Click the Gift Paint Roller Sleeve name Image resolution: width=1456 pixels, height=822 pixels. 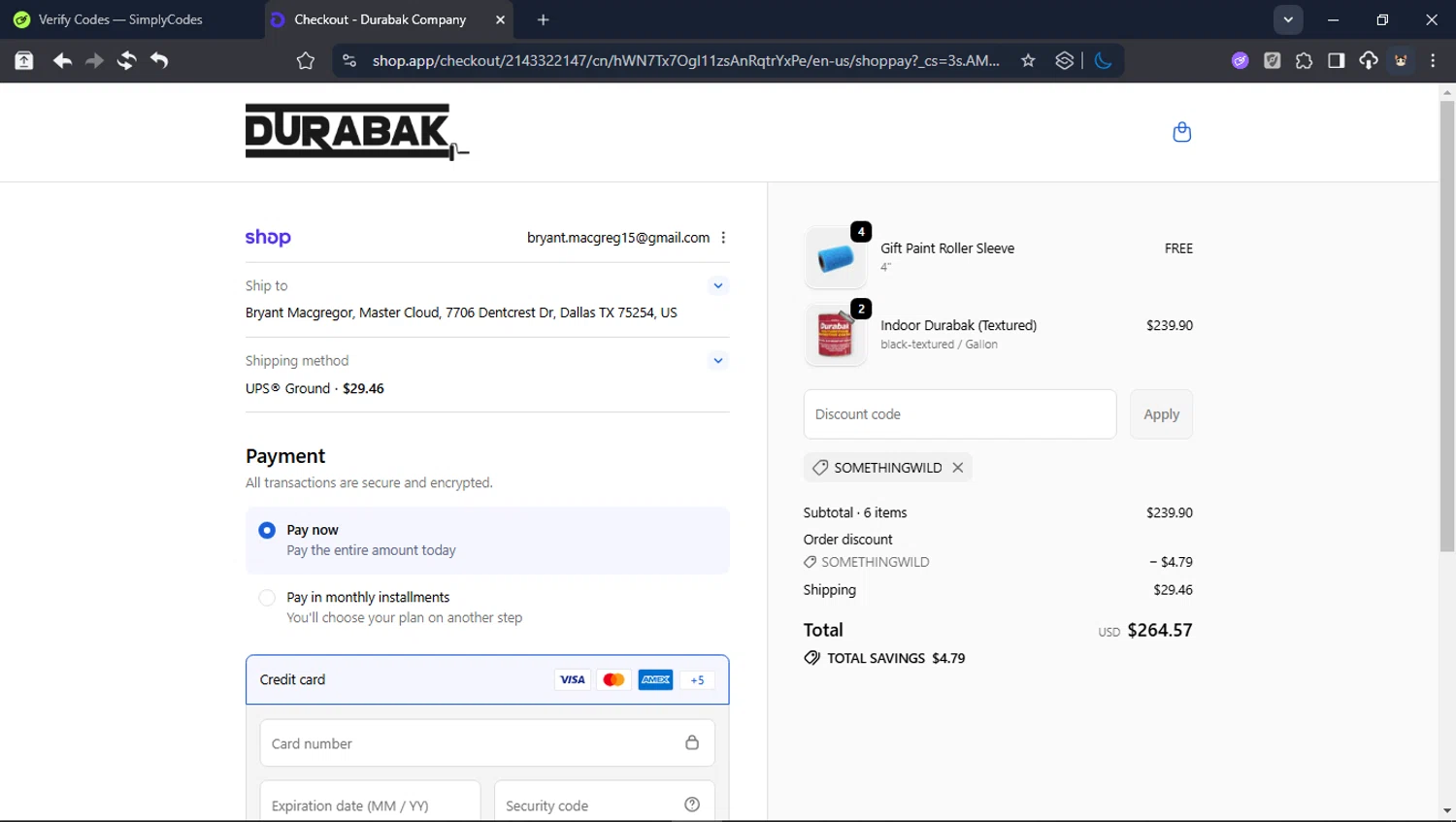pos(947,248)
